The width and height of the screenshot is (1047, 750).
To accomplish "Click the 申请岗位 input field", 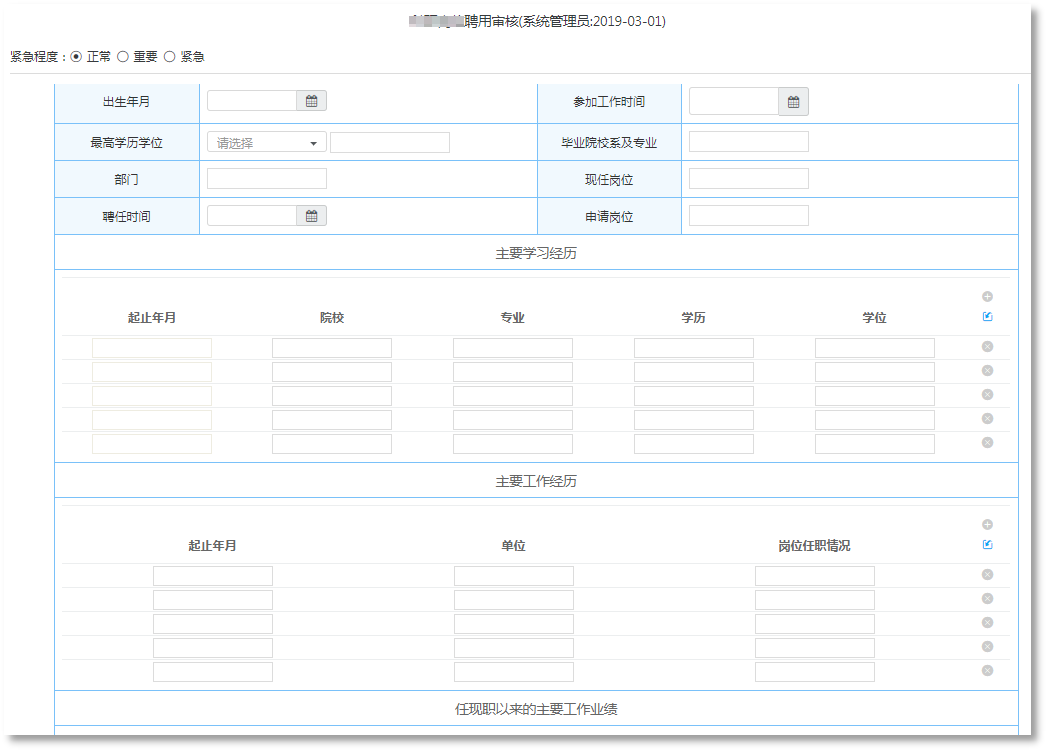I will 748,216.
